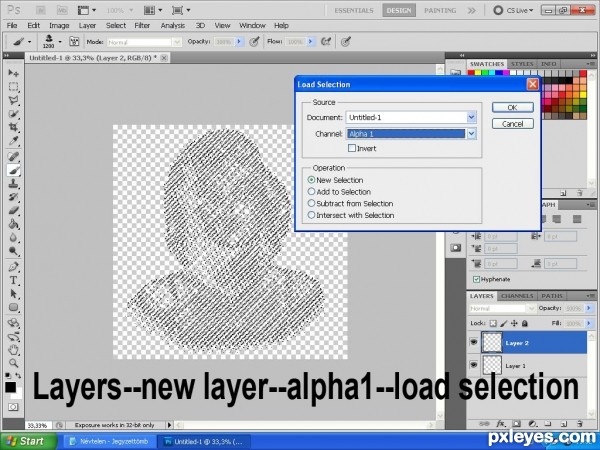Select the Crop tool
The image size is (600, 450).
[13, 127]
